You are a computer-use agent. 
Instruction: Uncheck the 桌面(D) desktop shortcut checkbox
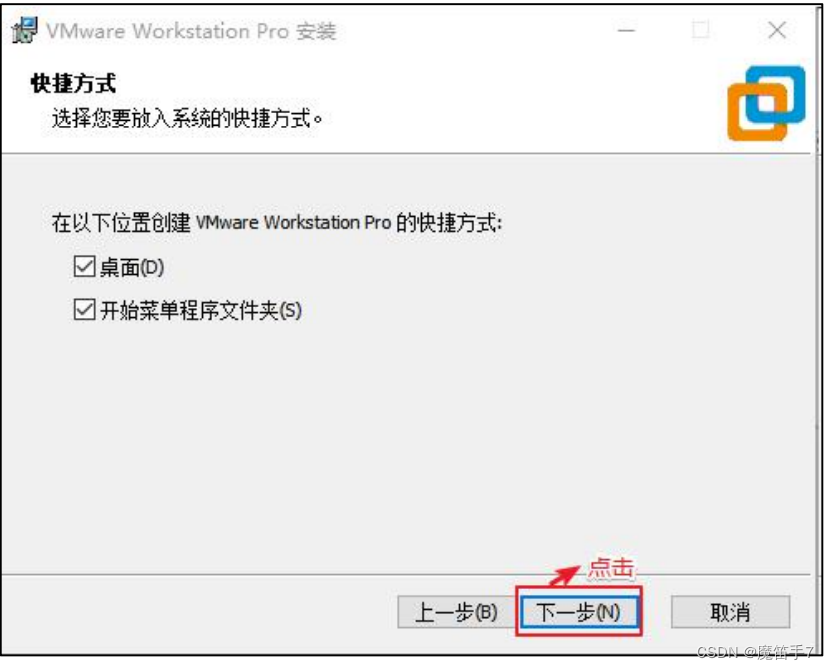84,267
